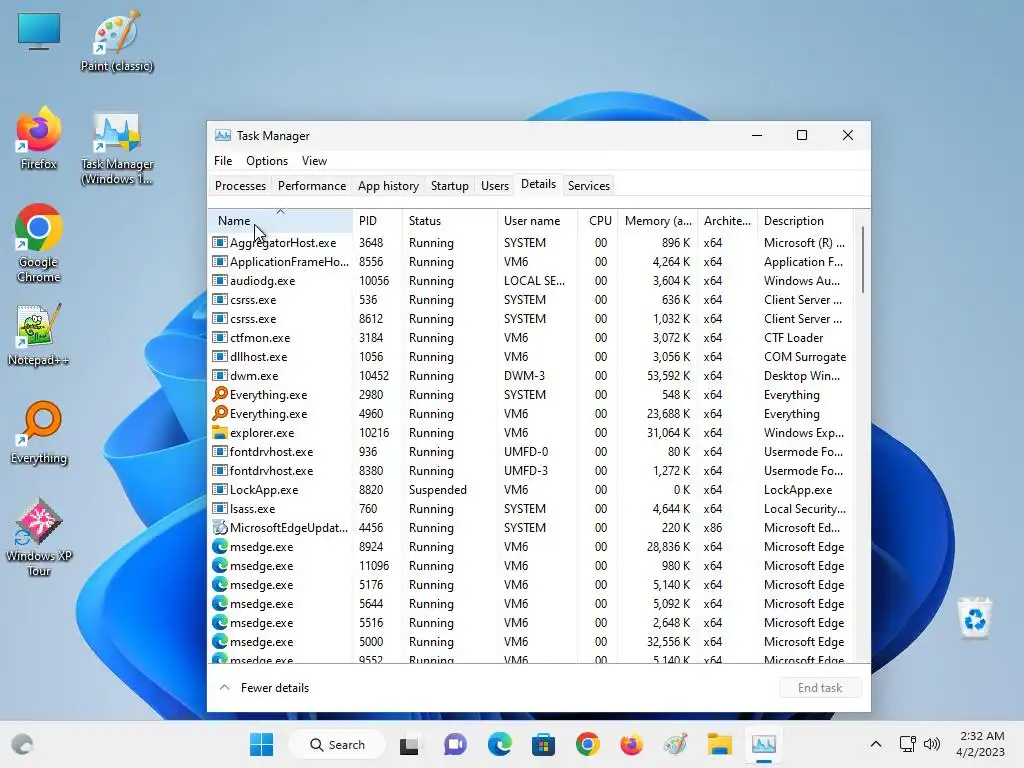1024x768 pixels.
Task: Launch Chrome from the taskbar
Action: pos(588,744)
